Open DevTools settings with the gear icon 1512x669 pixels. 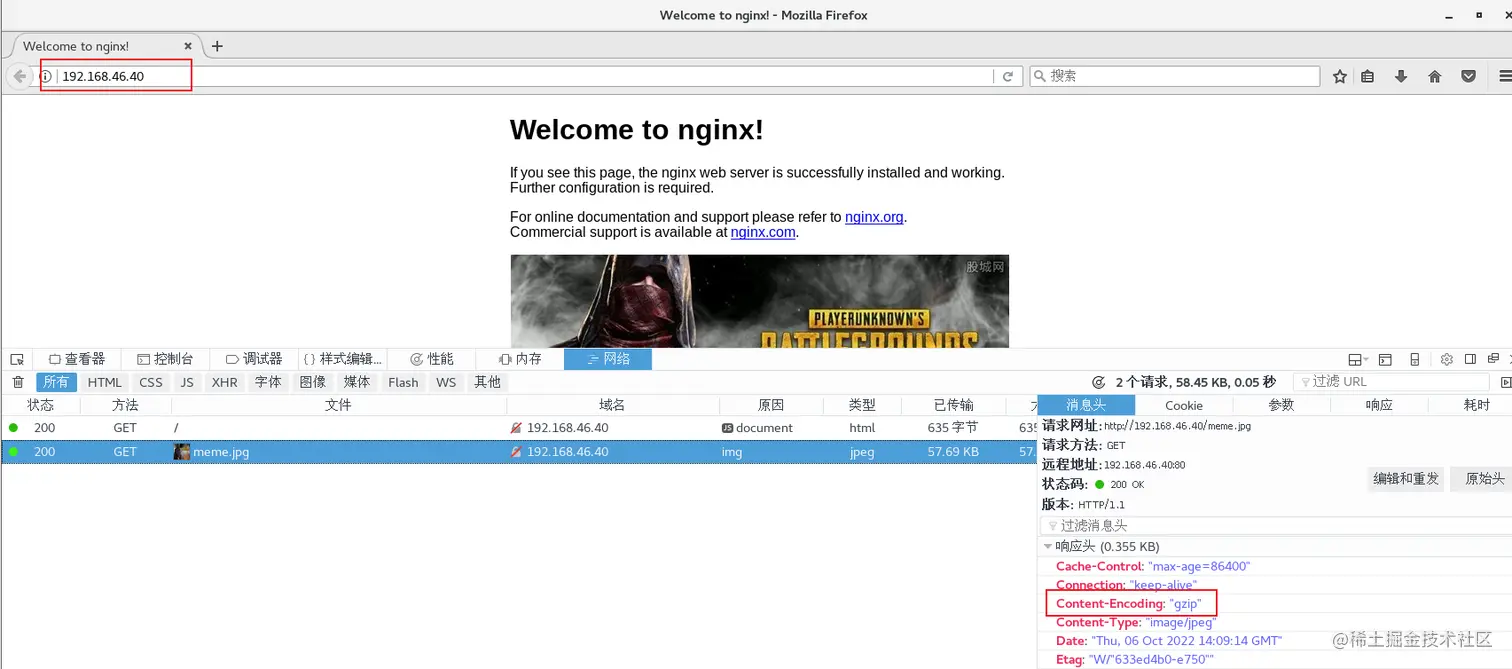[x=1446, y=358]
